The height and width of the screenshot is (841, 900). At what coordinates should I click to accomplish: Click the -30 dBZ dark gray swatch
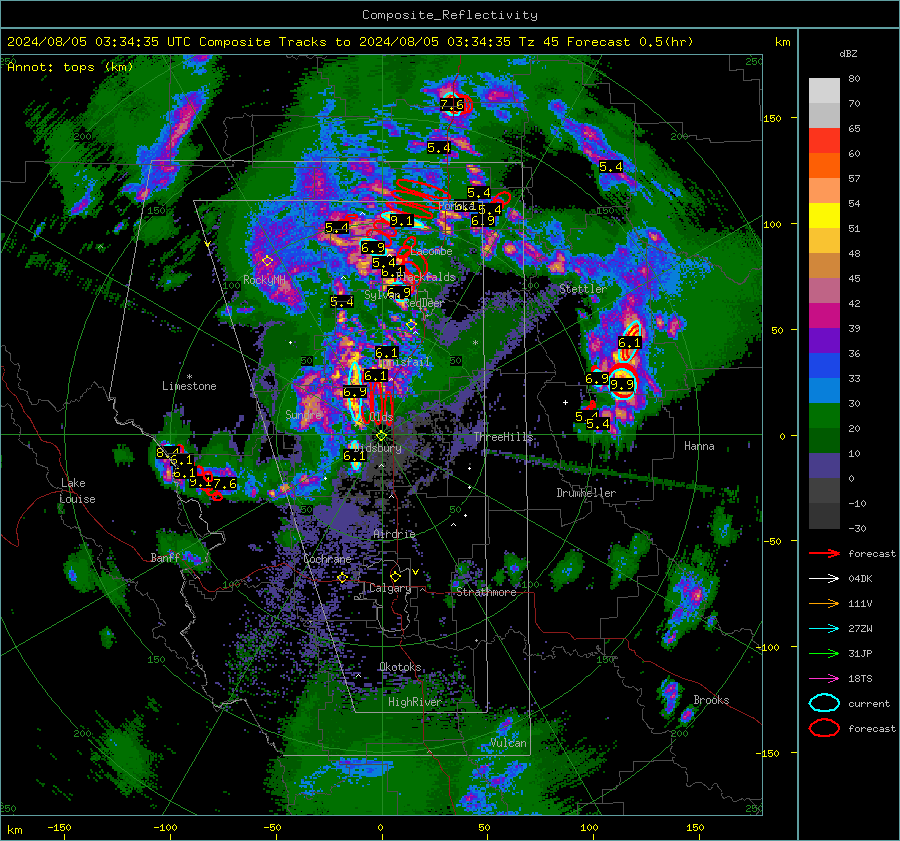824,516
